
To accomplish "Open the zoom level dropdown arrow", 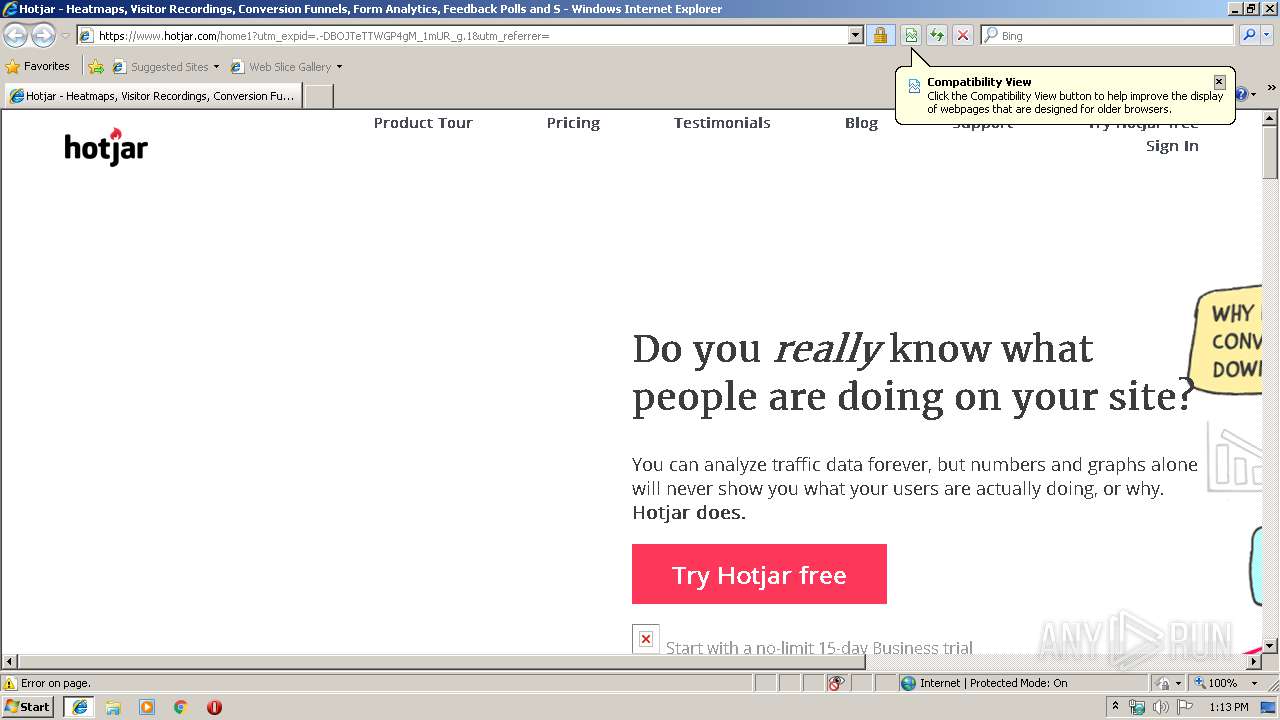I will coord(1254,683).
